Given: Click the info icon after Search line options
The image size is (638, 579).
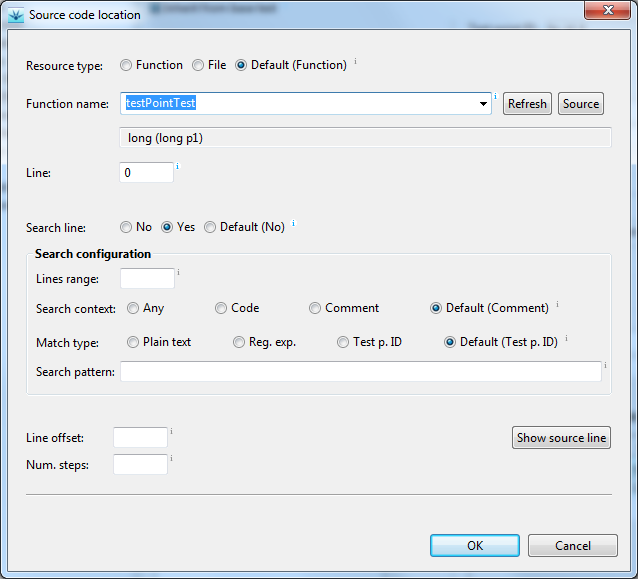Looking at the screenshot, I should pyautogui.click(x=293, y=223).
